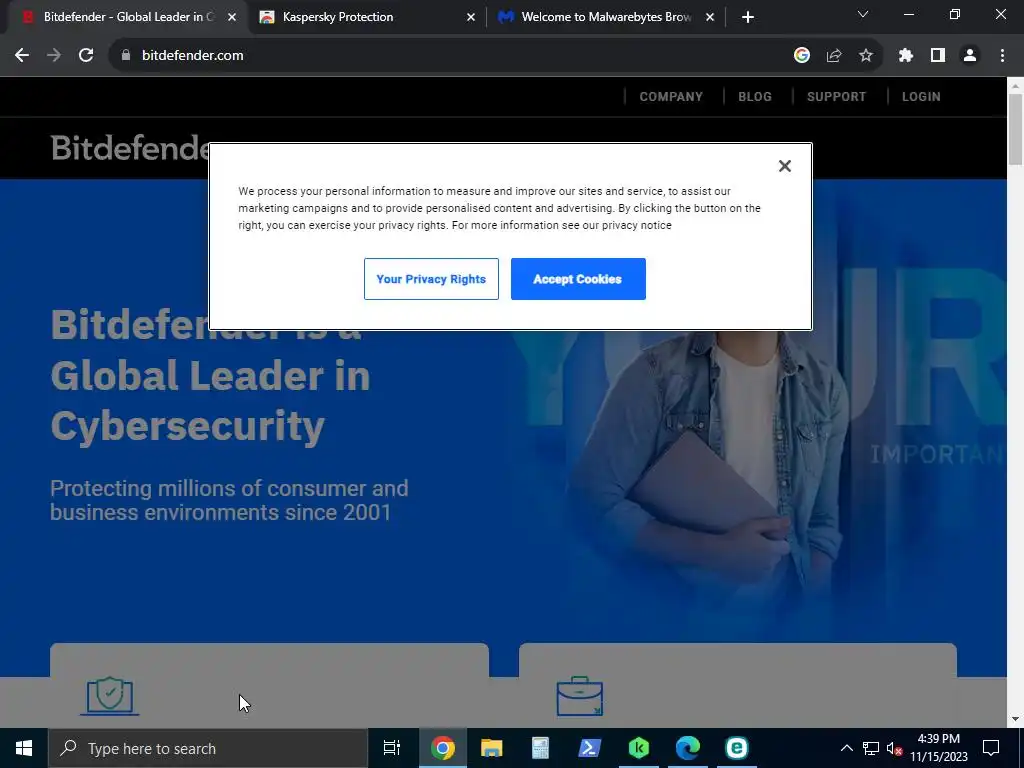The image size is (1024, 768).
Task: Click the muted volume tray icon
Action: (x=894, y=748)
